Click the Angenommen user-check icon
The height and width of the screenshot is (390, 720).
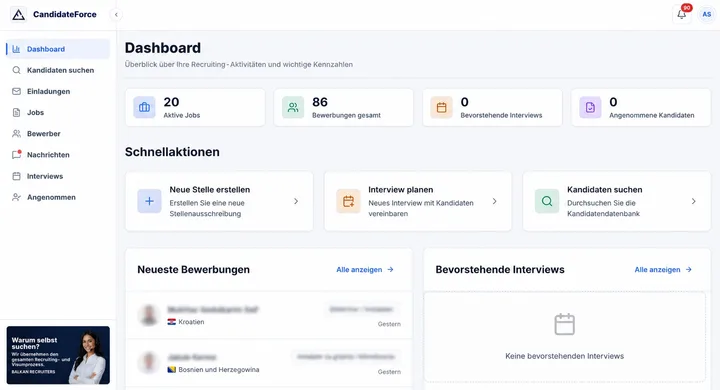point(17,197)
